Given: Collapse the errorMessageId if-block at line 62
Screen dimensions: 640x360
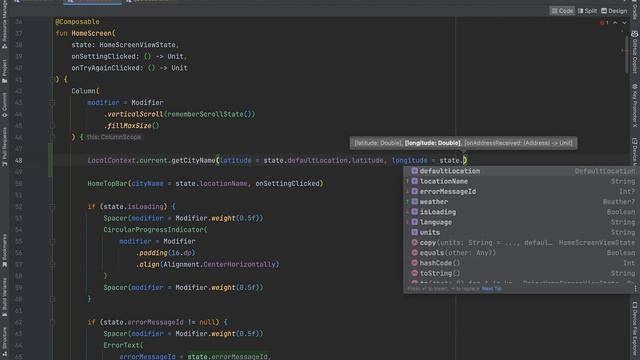Looking at the screenshot, I should click(52, 322).
